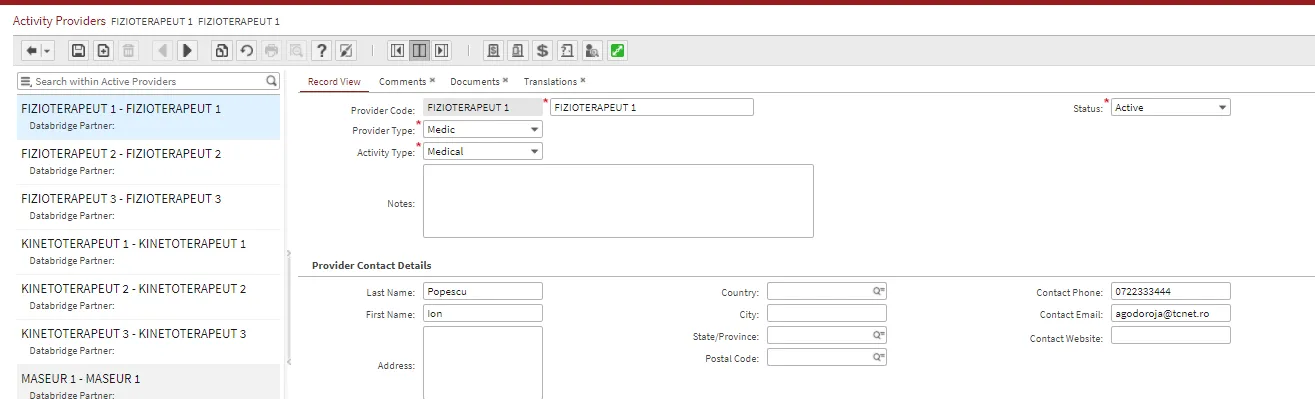Save the record with the floppy disk icon
This screenshot has height=399, width=1315.
pos(78,50)
